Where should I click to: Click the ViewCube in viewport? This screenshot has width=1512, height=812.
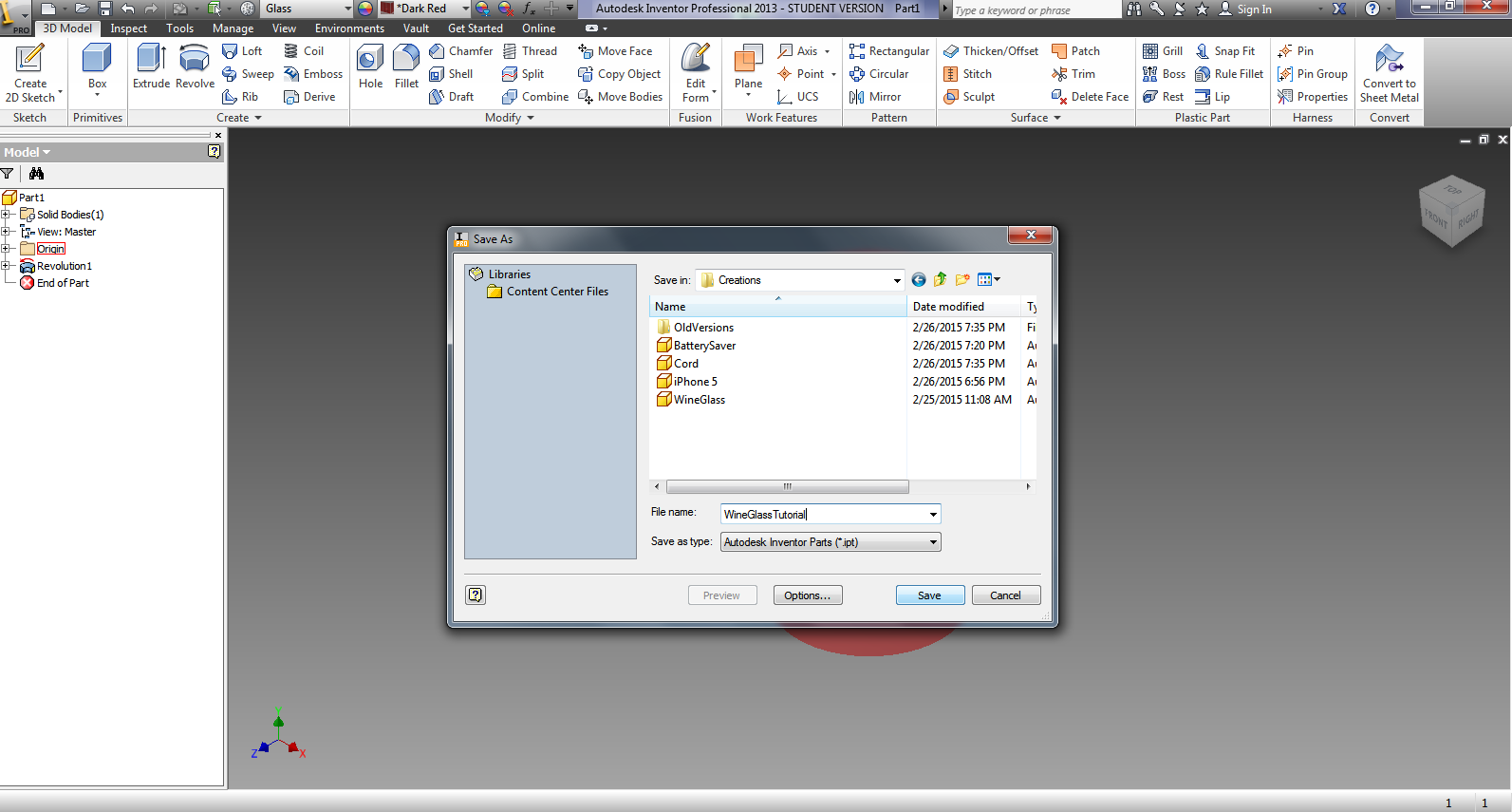1451,211
